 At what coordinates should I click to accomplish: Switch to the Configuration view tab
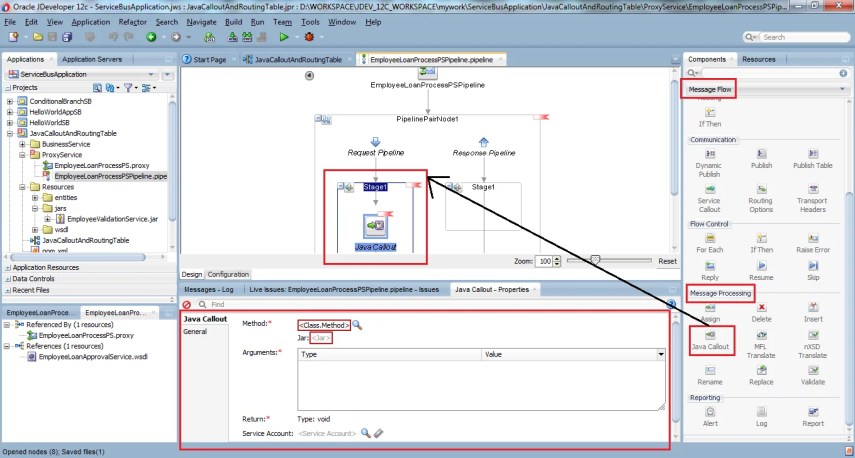pyautogui.click(x=228, y=274)
